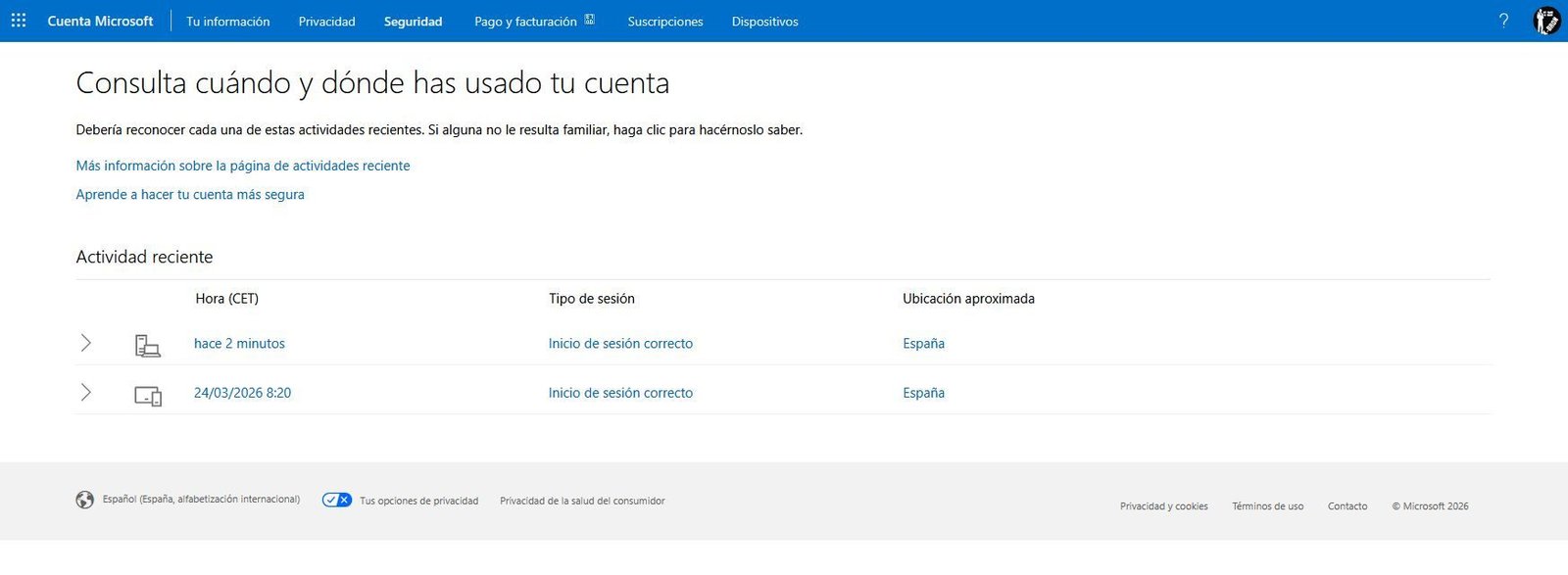Viewport: 1568px width, 575px height.
Task: Click the icon next to Pago y facturación
Action: point(590,20)
